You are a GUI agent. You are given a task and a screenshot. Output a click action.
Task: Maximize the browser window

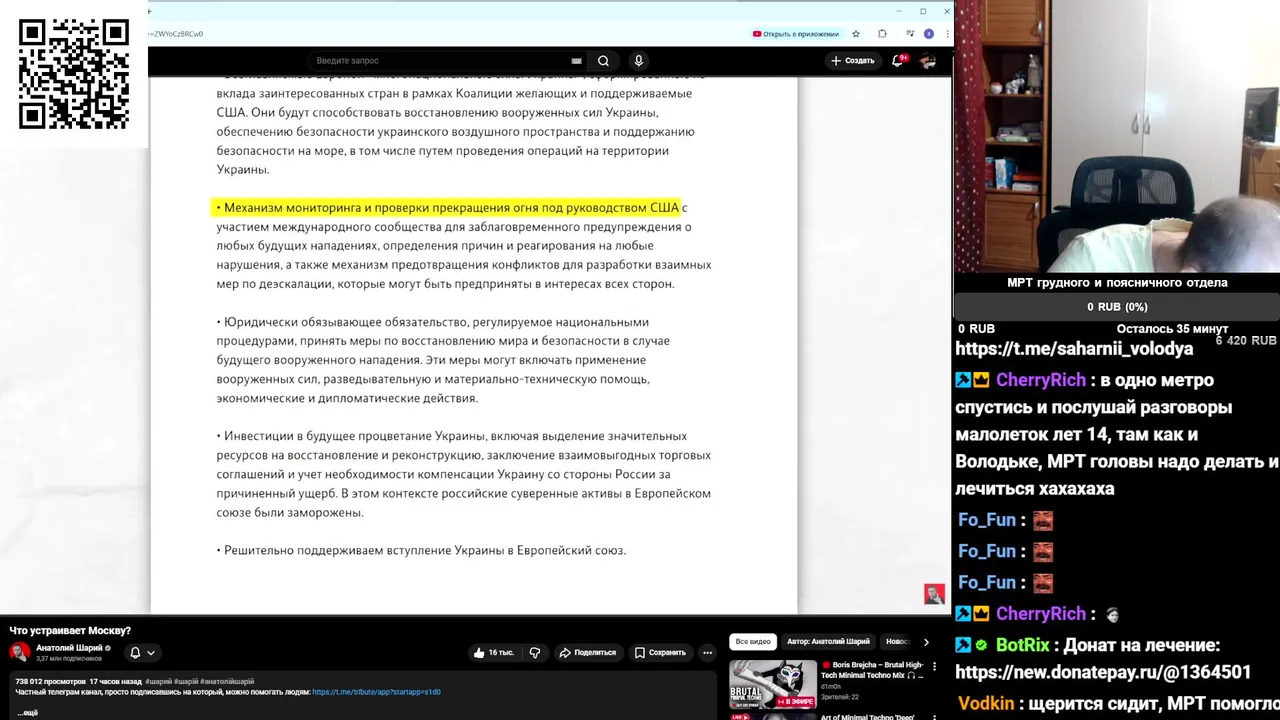click(x=923, y=11)
